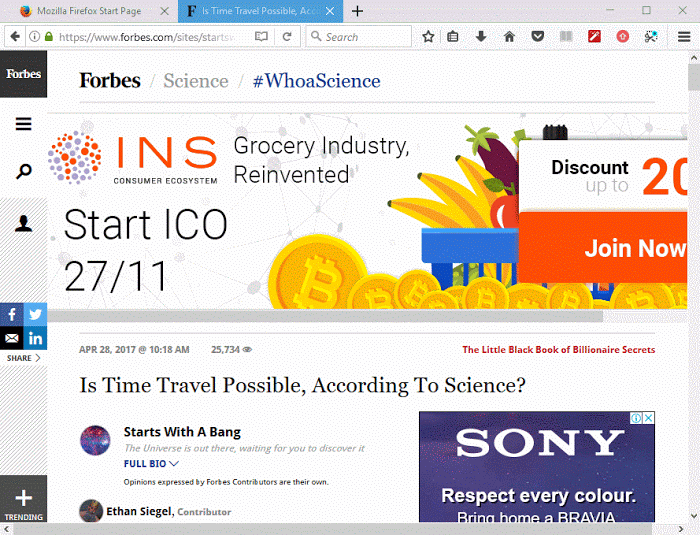Save the page with the Pocket icon
Image resolution: width=700 pixels, height=535 pixels.
pos(538,37)
